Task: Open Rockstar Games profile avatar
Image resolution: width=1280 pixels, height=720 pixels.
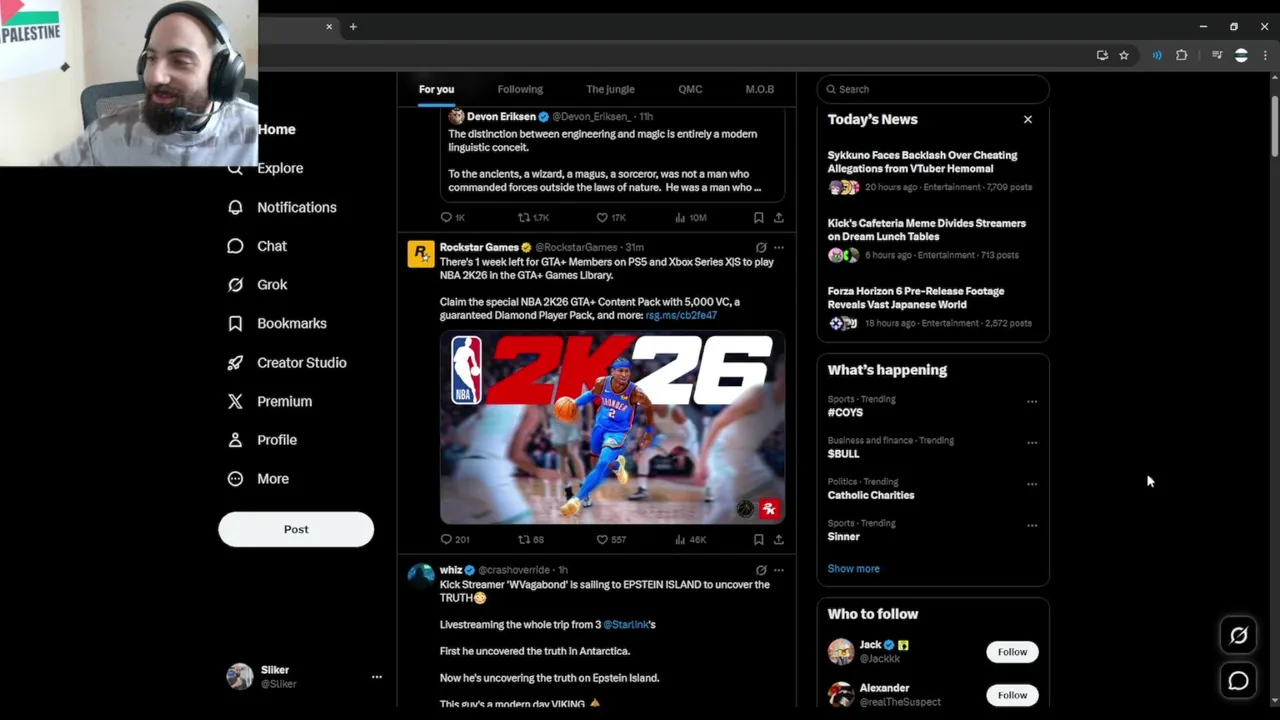Action: coord(421,254)
